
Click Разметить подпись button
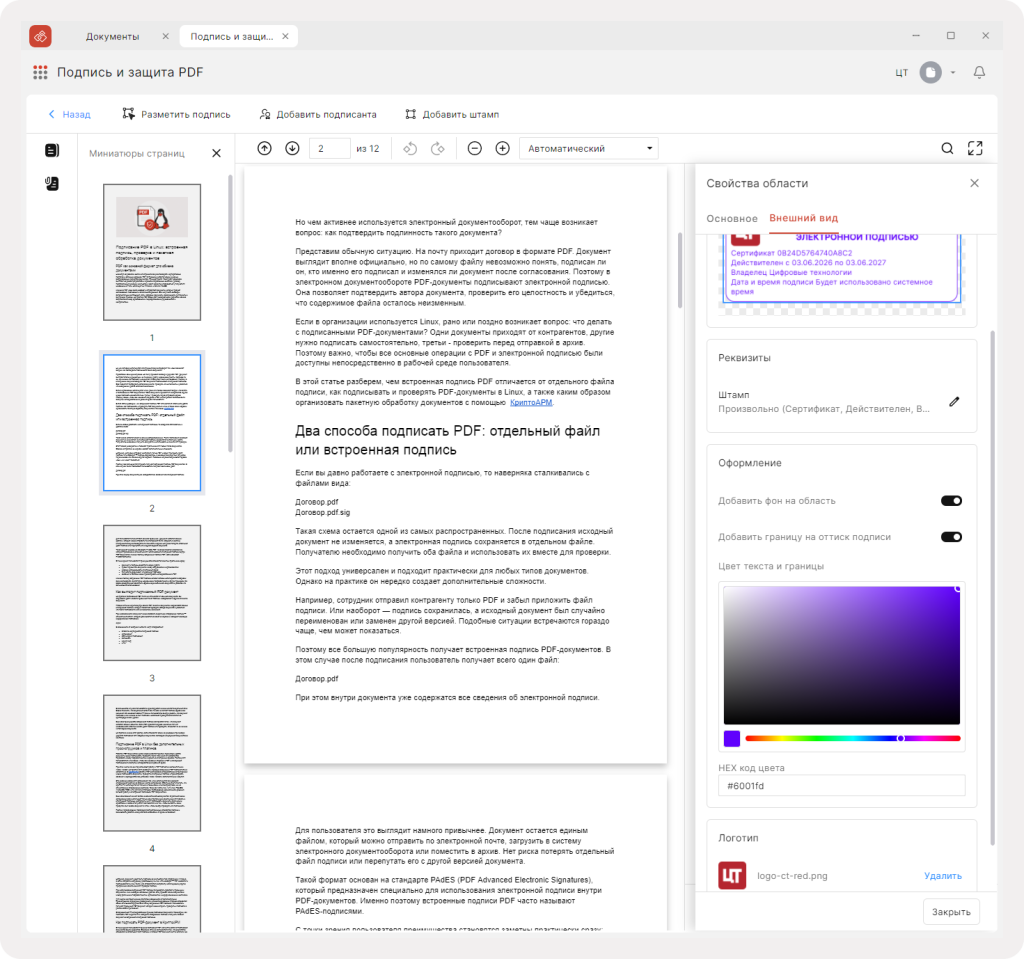176,114
